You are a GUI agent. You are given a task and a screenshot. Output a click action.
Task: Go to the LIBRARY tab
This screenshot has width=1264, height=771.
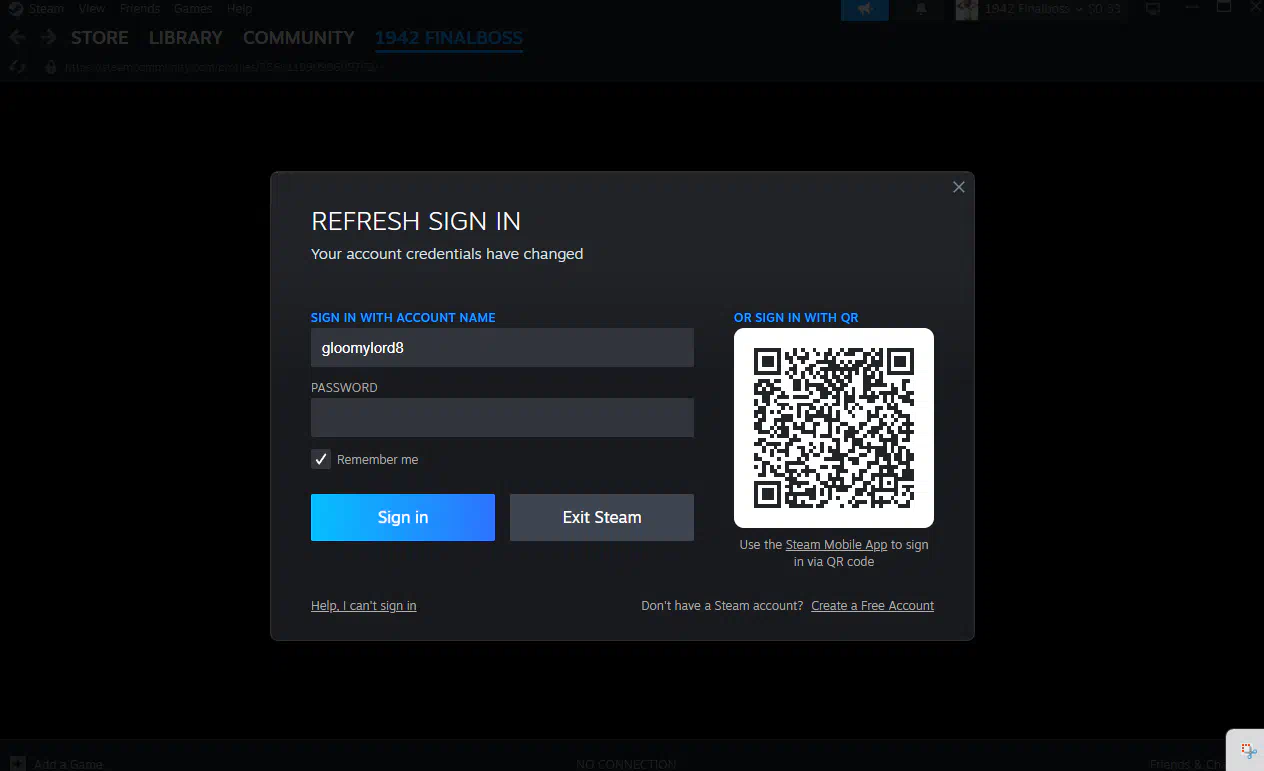coord(185,38)
